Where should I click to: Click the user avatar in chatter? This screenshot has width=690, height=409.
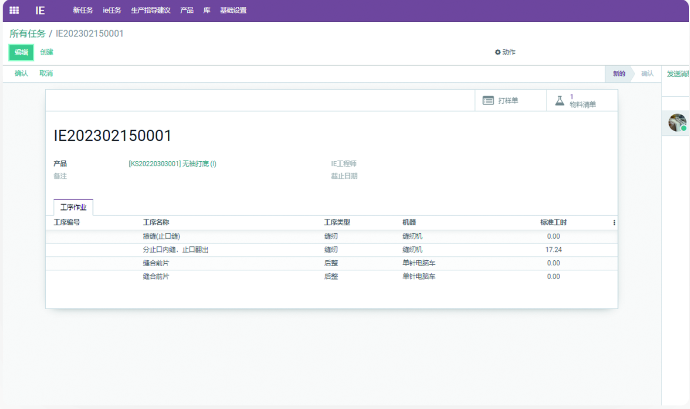coord(677,122)
